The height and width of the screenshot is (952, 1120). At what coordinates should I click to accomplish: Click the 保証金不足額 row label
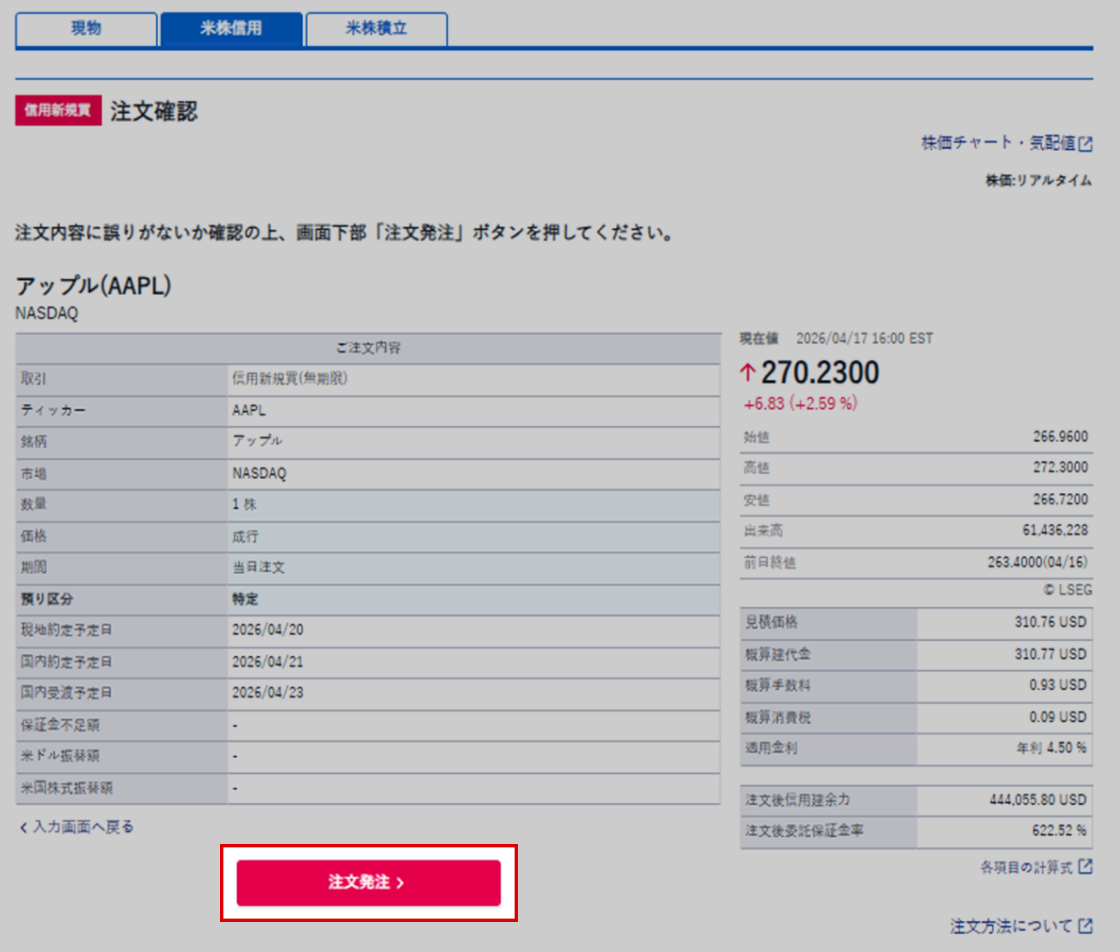(60, 725)
